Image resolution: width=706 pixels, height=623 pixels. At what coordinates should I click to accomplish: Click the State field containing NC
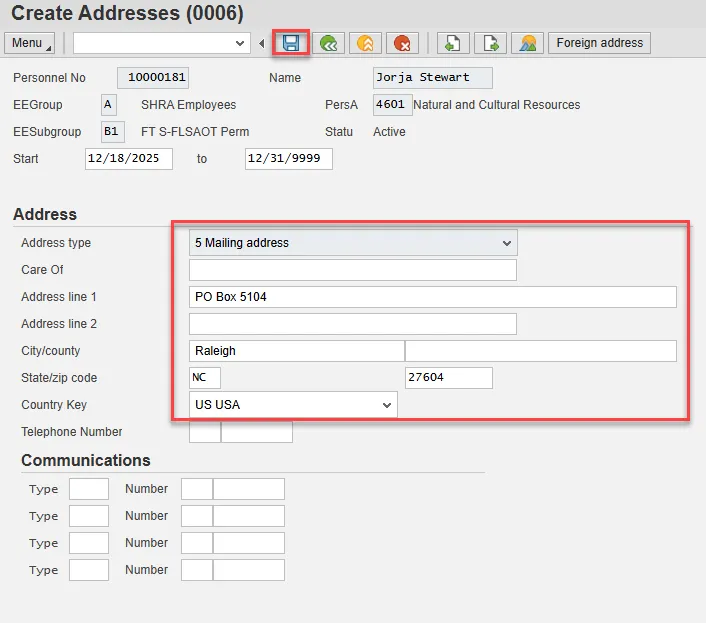(x=204, y=378)
